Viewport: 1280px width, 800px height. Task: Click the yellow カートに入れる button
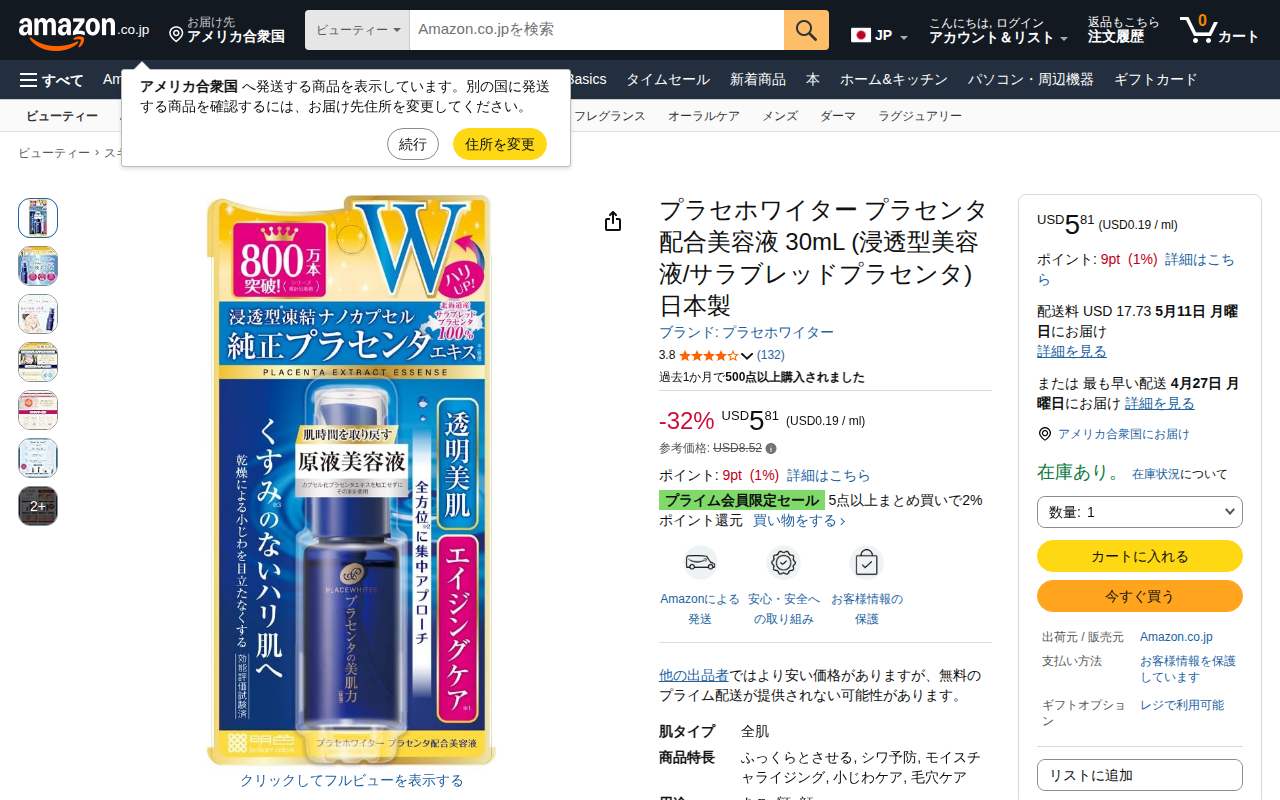click(1140, 556)
